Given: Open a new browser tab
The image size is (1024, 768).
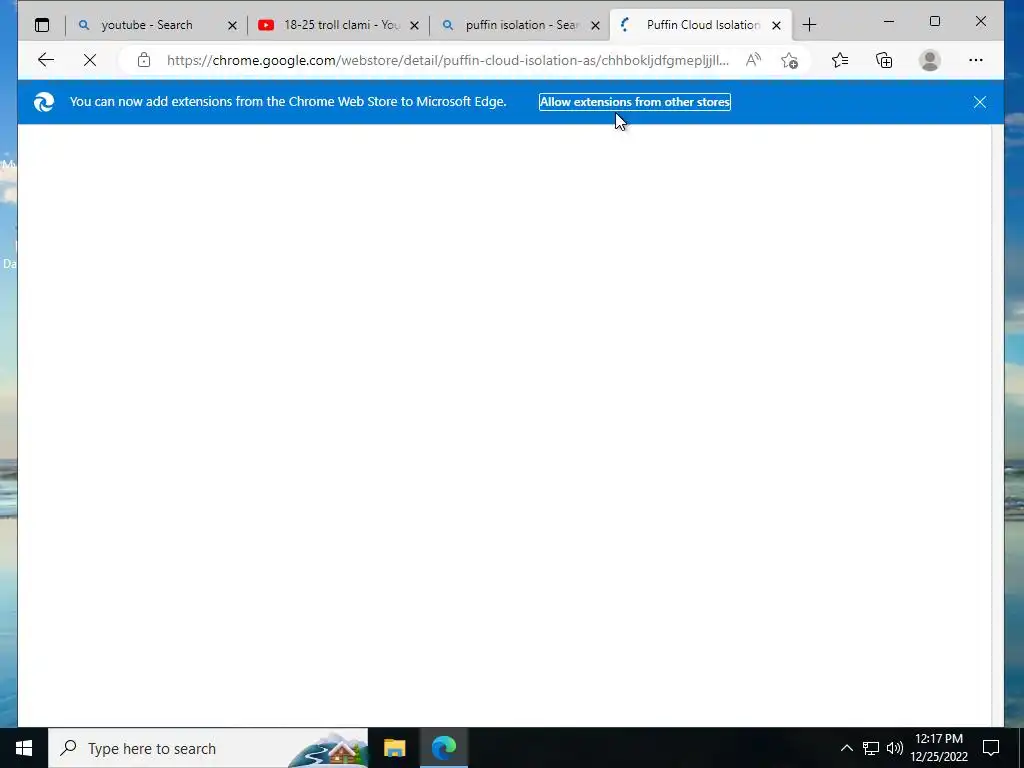Looking at the screenshot, I should 809,25.
